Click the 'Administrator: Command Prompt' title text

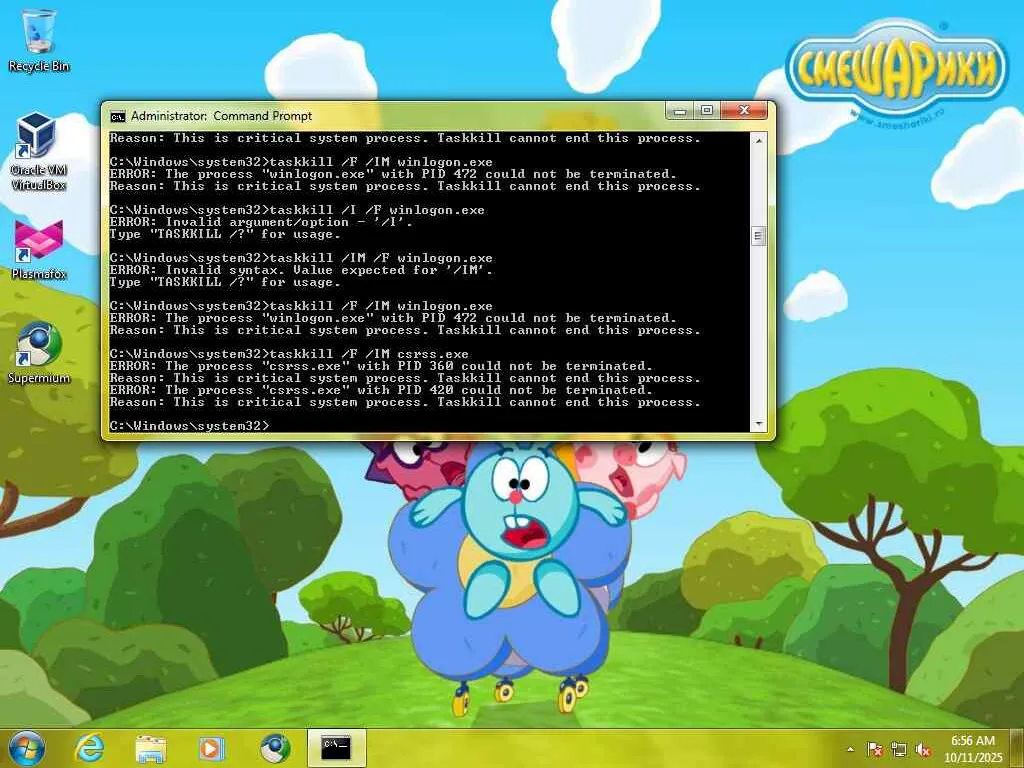click(221, 116)
